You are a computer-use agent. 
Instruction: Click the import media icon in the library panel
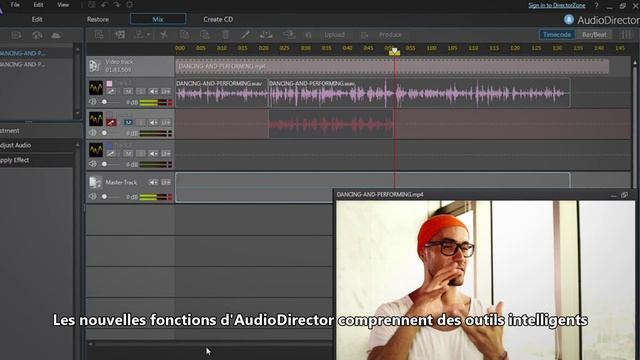(x=16, y=36)
